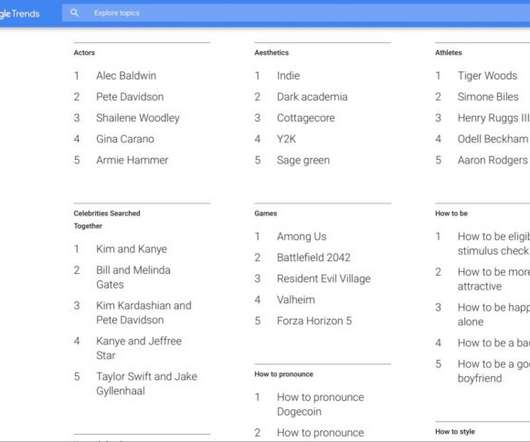Select Battlefield 2042 game entry
Screen dimensions: 530x442
313,257
